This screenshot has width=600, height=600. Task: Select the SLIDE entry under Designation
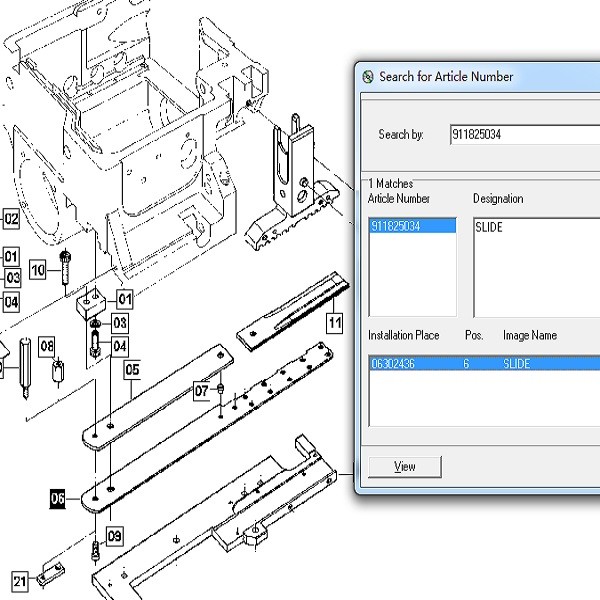click(489, 227)
